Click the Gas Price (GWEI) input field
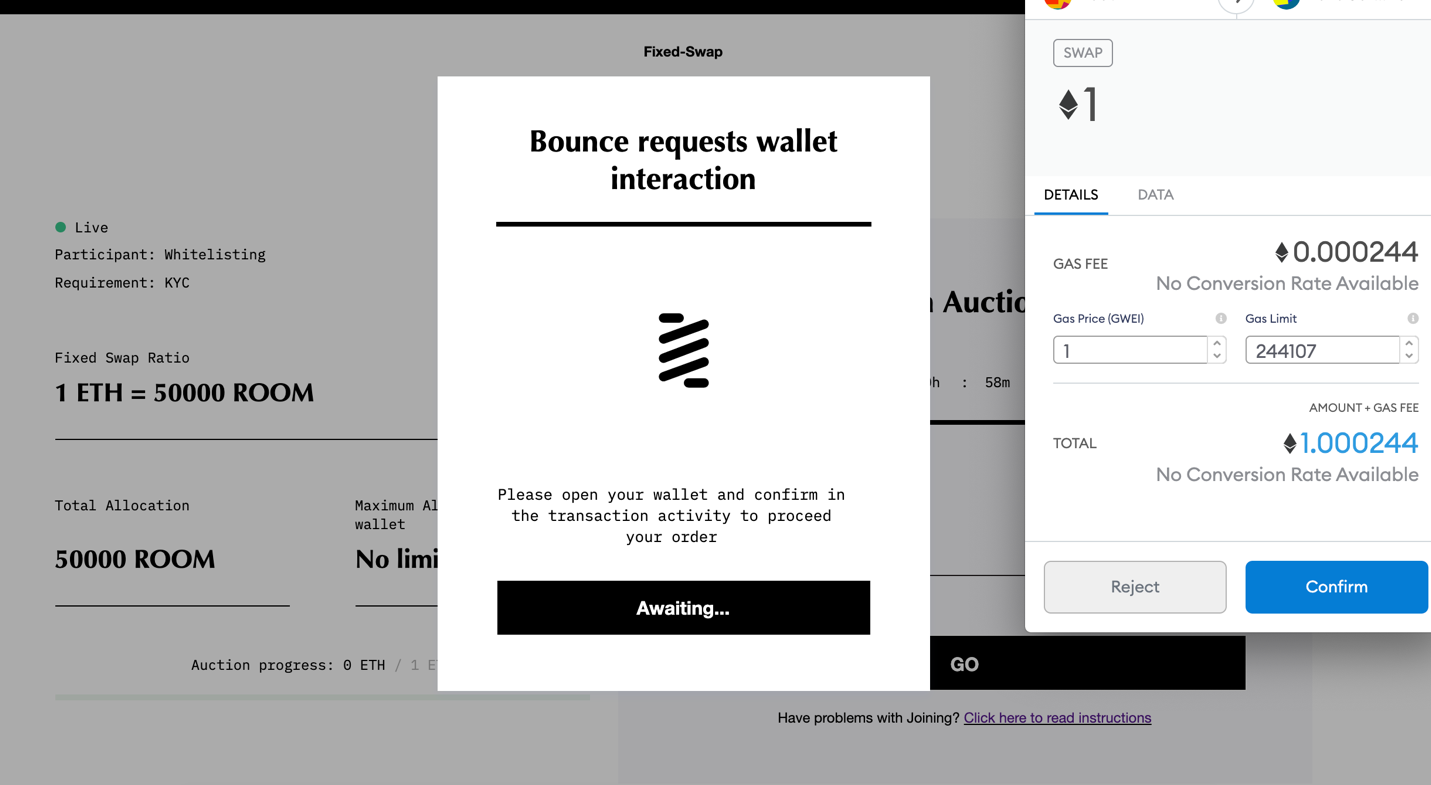The width and height of the screenshot is (1431, 785). point(1130,350)
